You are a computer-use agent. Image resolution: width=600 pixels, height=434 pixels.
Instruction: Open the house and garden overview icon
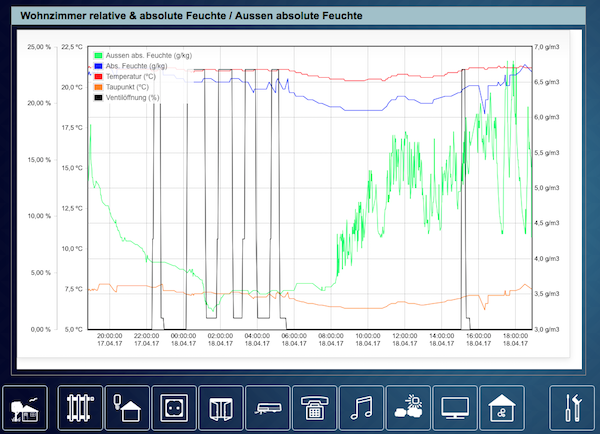(x=25, y=408)
